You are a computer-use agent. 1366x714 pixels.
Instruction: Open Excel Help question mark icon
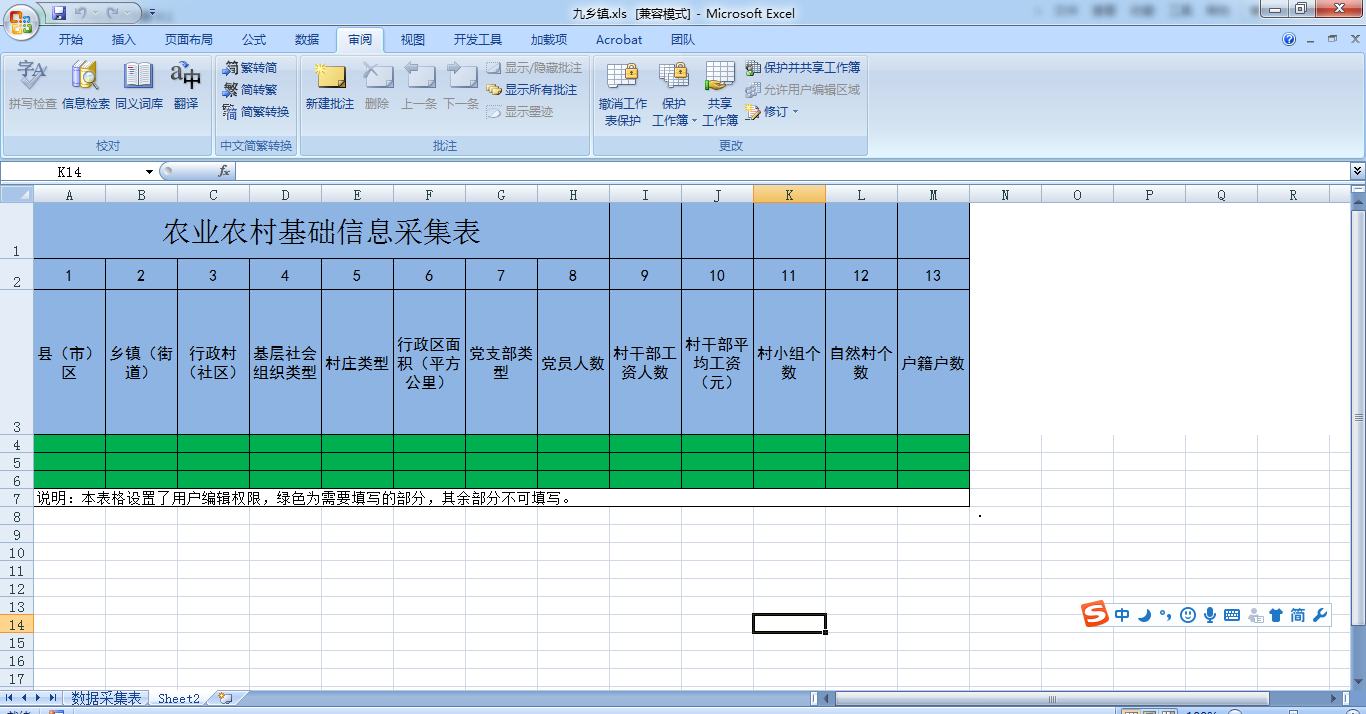1289,39
